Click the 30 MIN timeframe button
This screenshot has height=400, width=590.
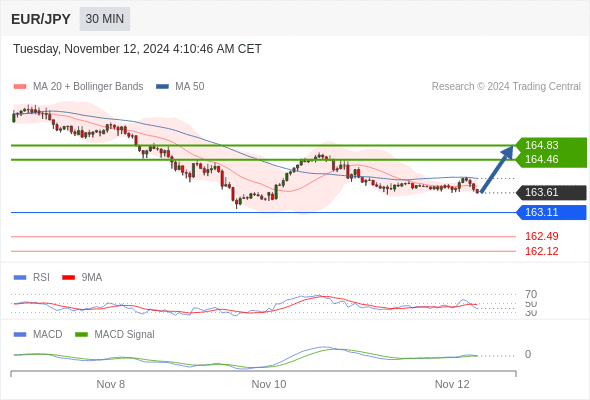[105, 19]
